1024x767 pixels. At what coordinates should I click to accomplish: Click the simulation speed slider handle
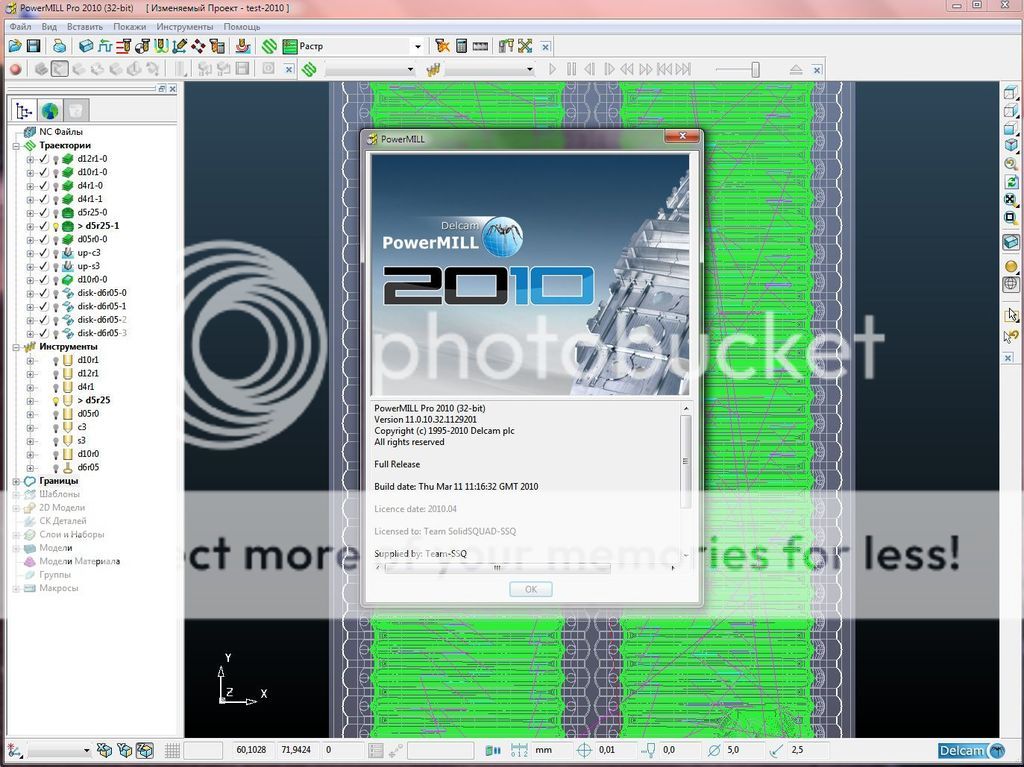(755, 69)
